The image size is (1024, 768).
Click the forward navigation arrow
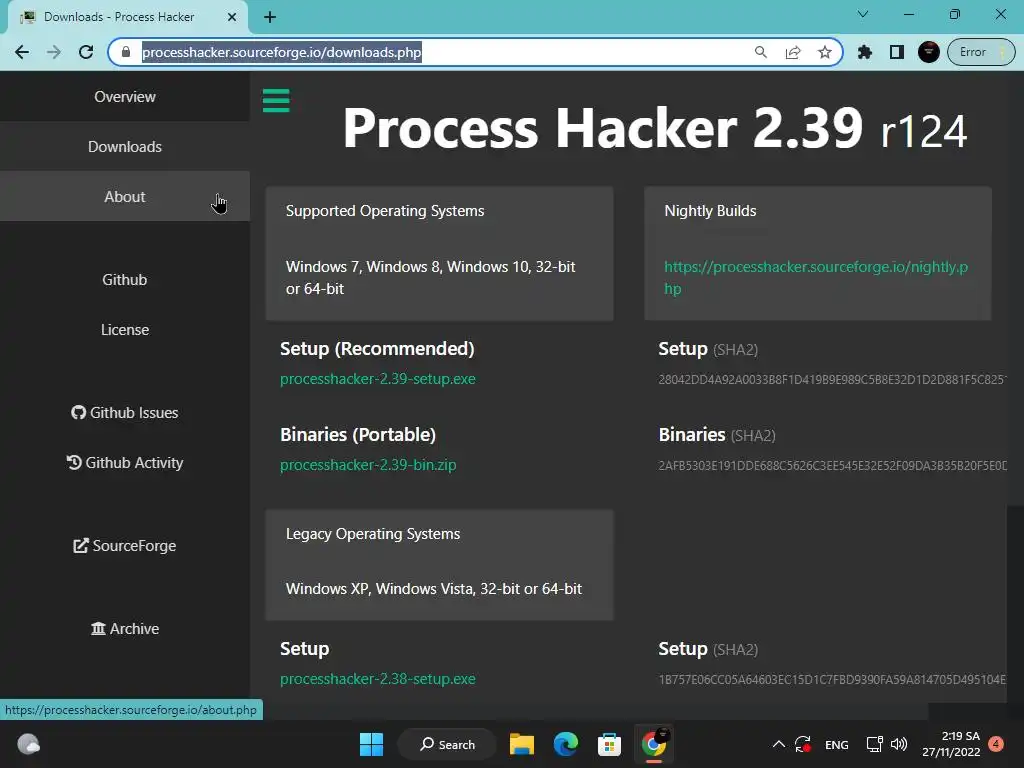54,52
